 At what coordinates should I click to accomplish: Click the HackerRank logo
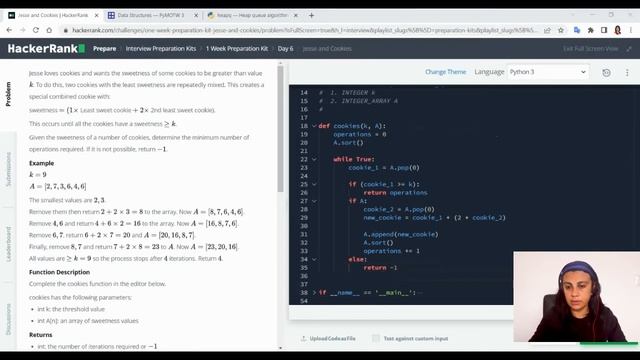coord(46,49)
